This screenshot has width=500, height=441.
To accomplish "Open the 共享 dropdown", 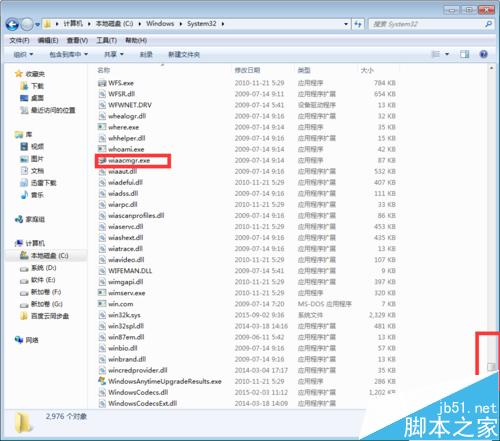I will point(114,54).
